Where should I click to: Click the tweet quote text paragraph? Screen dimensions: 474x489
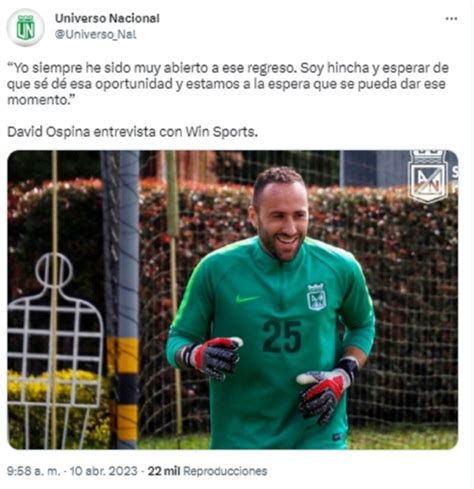pos(228,84)
